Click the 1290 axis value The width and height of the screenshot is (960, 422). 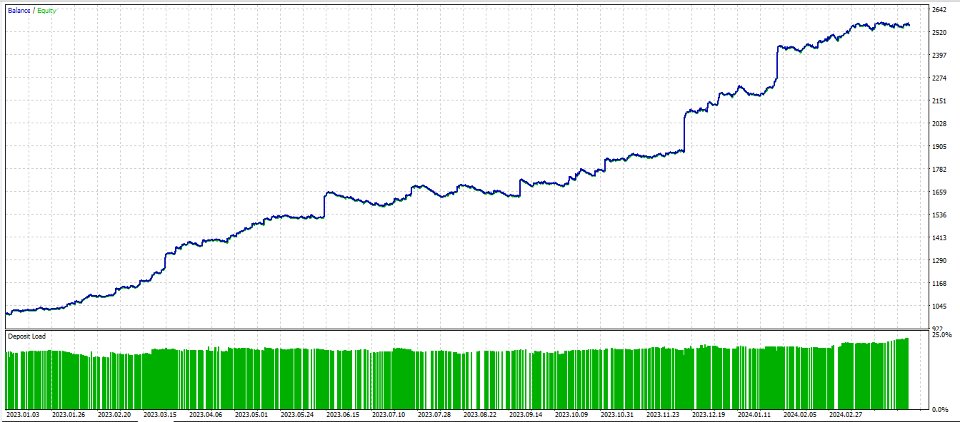tap(939, 261)
